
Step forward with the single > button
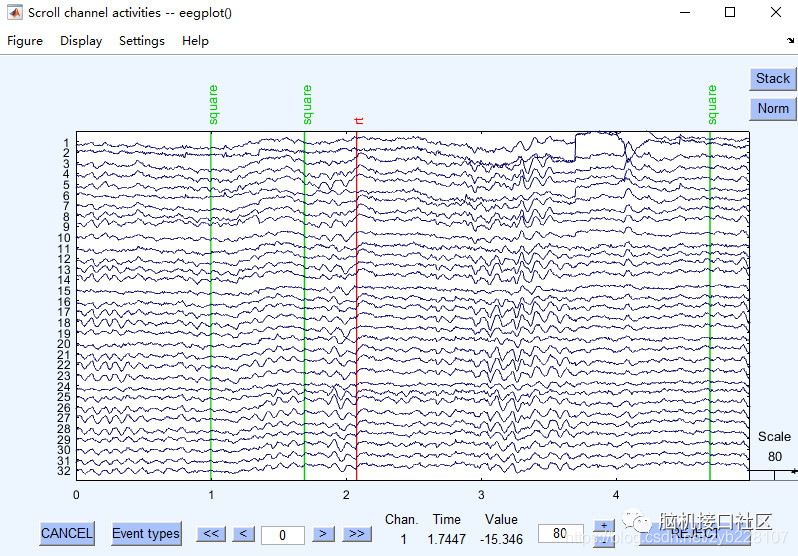point(323,534)
